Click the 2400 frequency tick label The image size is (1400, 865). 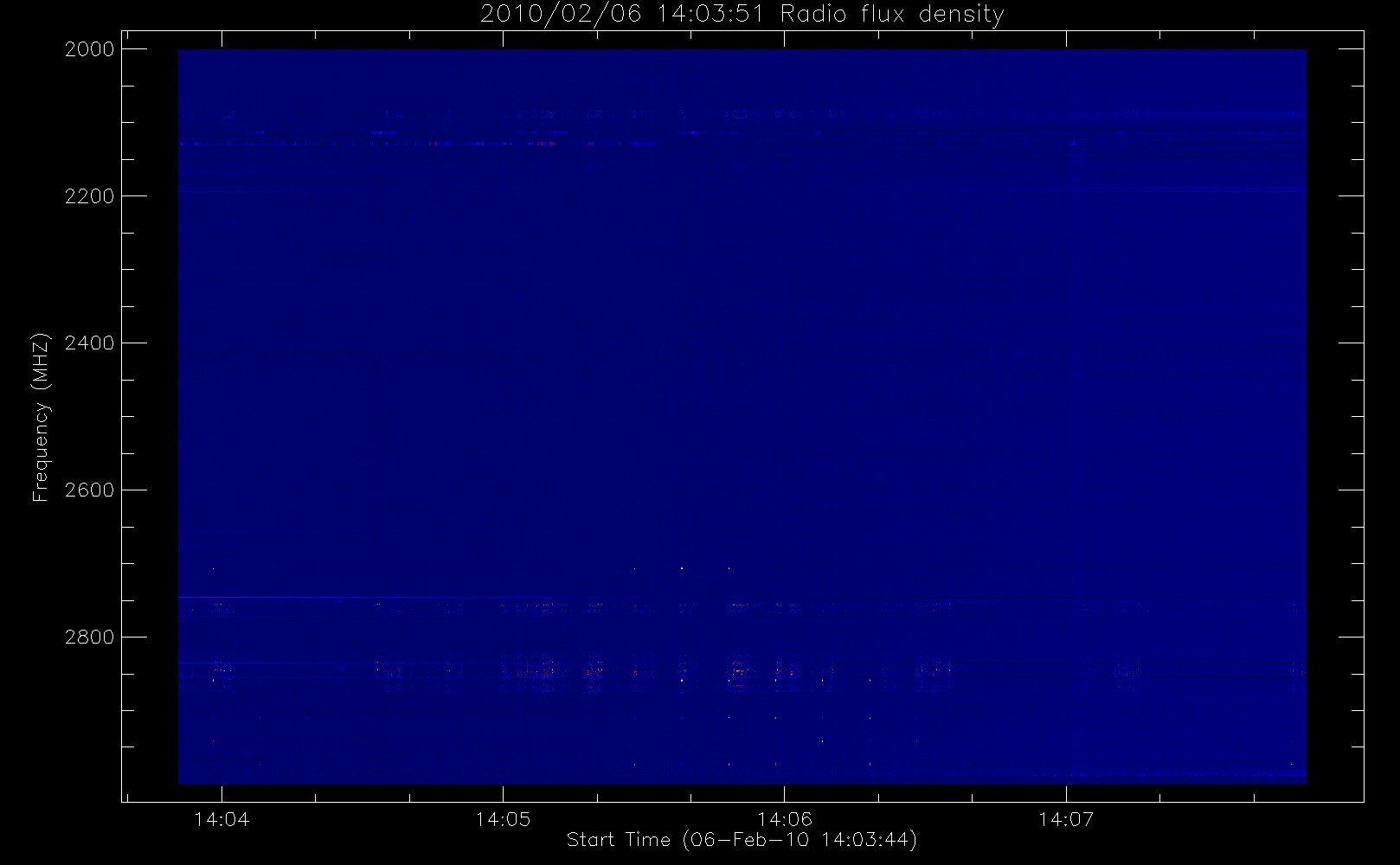[x=90, y=343]
